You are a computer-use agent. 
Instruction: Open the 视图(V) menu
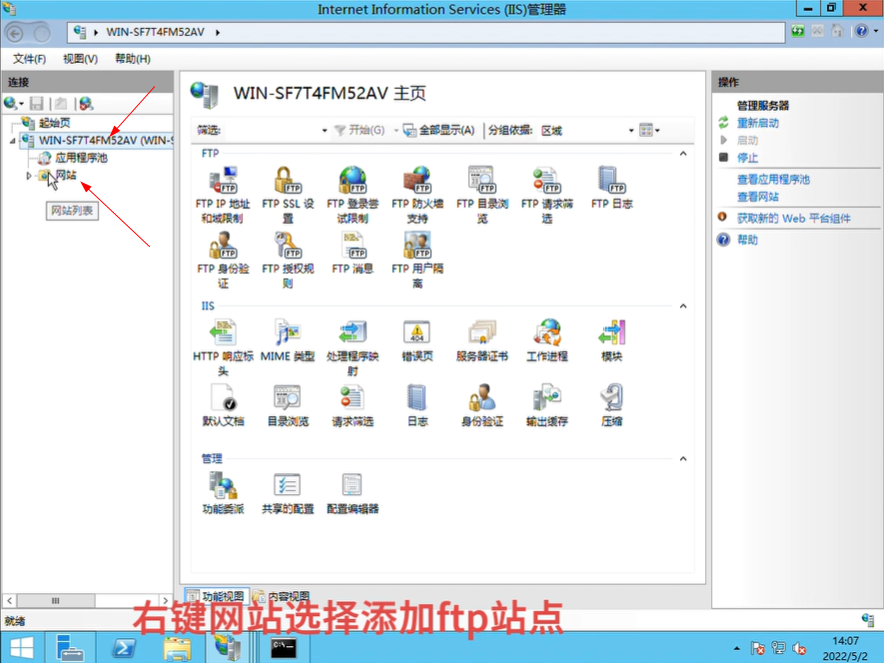[x=80, y=59]
